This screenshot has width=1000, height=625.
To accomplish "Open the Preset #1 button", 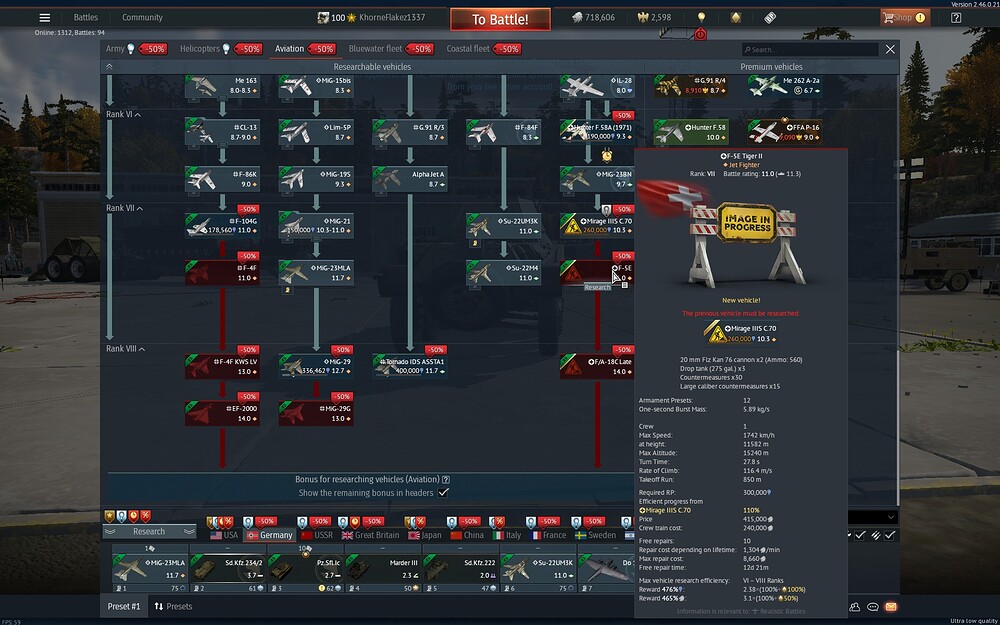I will 124,607.
